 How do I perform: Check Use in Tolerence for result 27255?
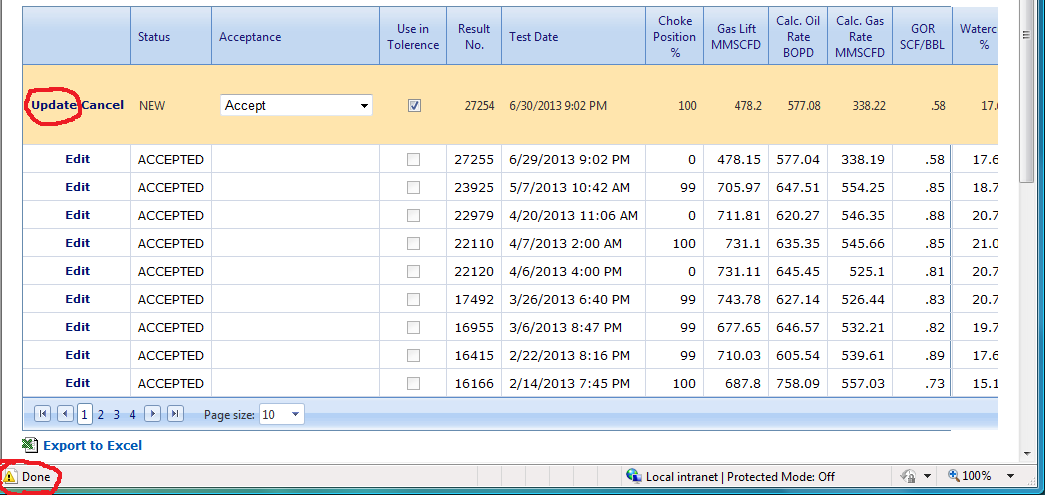coord(414,160)
